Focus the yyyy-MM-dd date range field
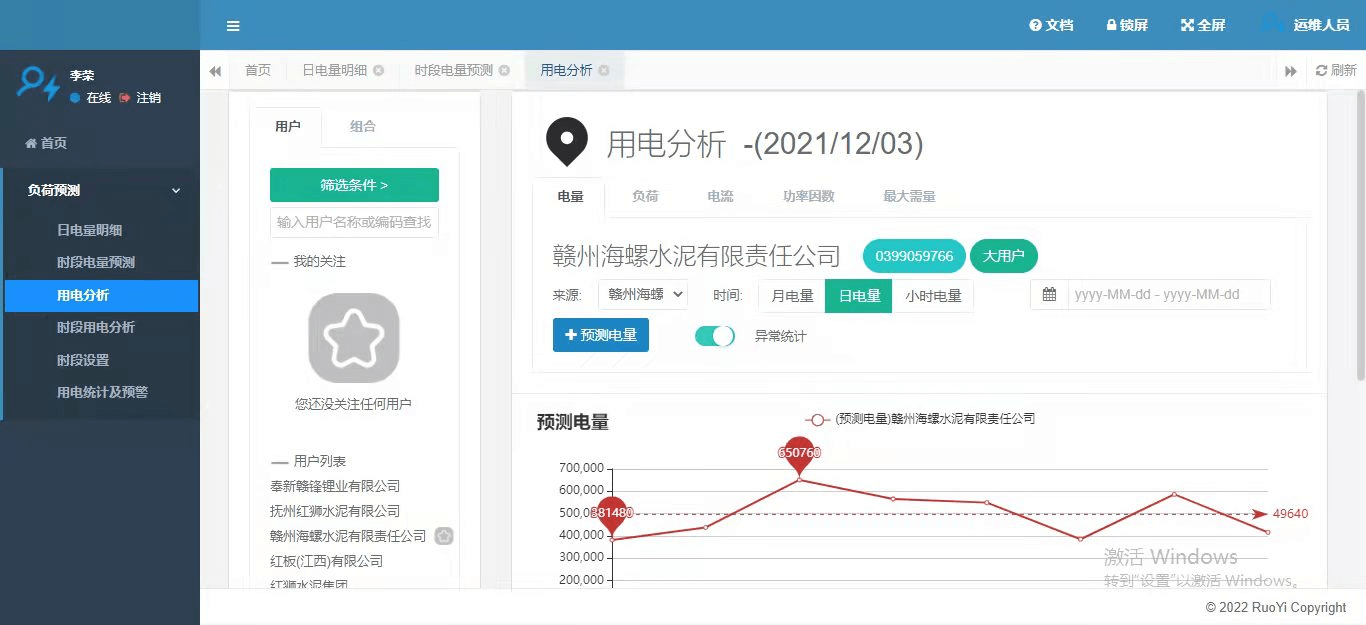 [x=1169, y=295]
